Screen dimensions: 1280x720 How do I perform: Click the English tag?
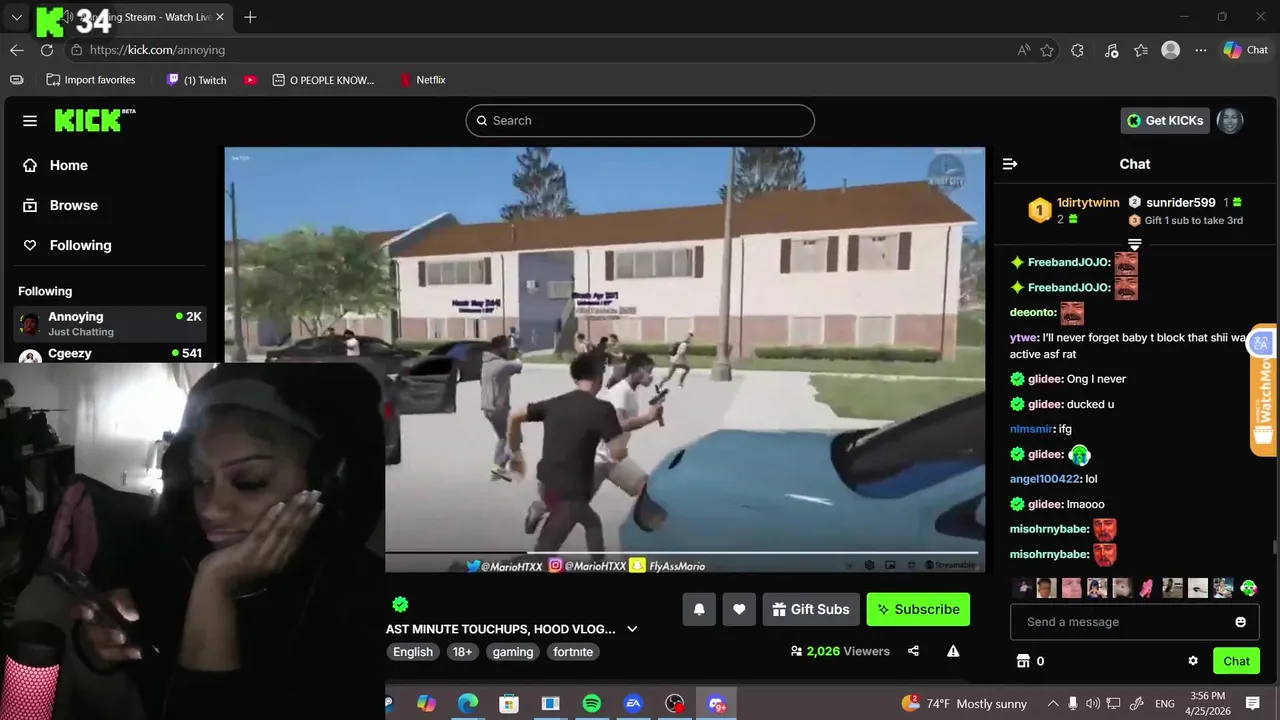(x=413, y=652)
